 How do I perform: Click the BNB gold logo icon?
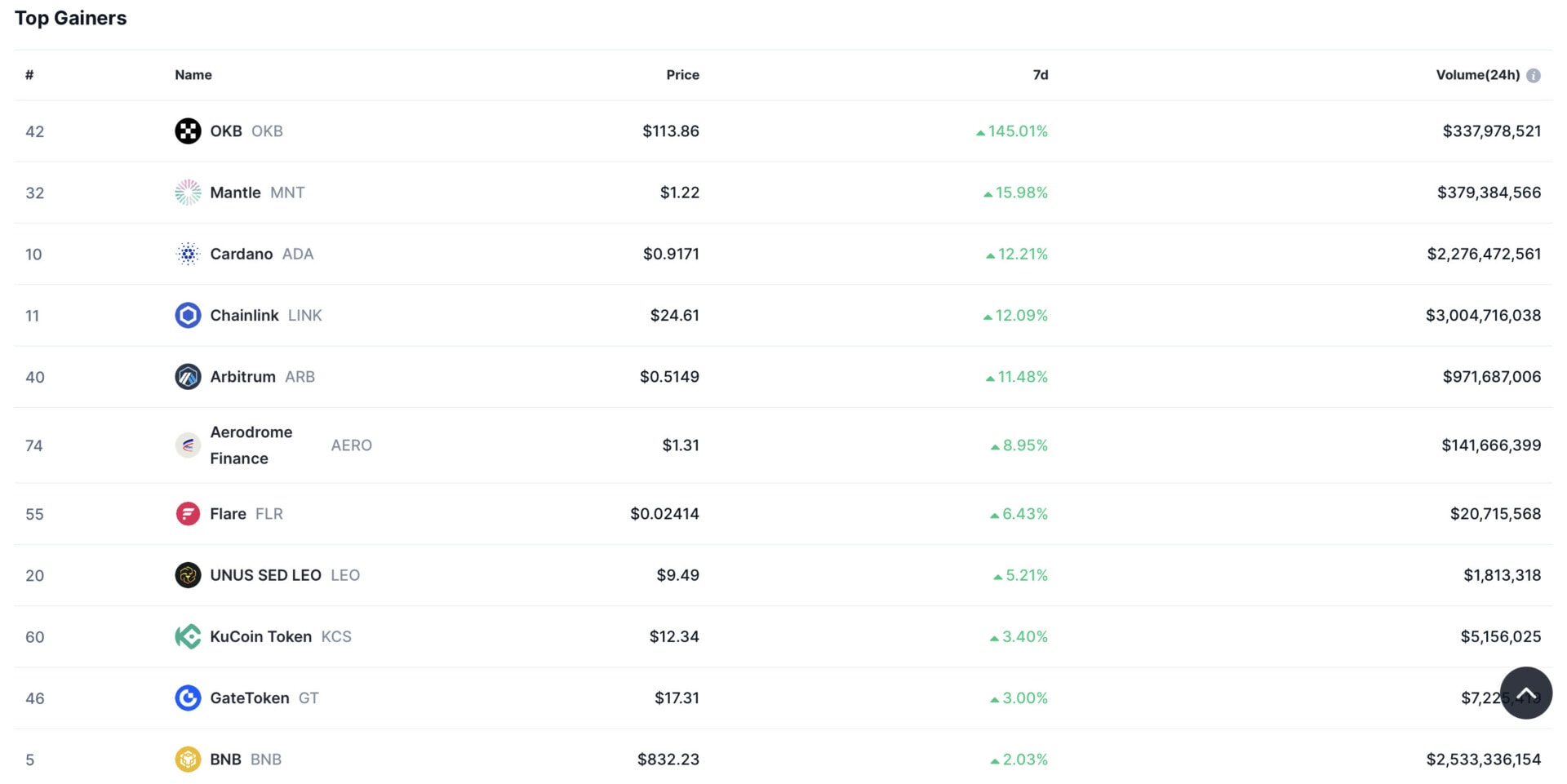(188, 760)
